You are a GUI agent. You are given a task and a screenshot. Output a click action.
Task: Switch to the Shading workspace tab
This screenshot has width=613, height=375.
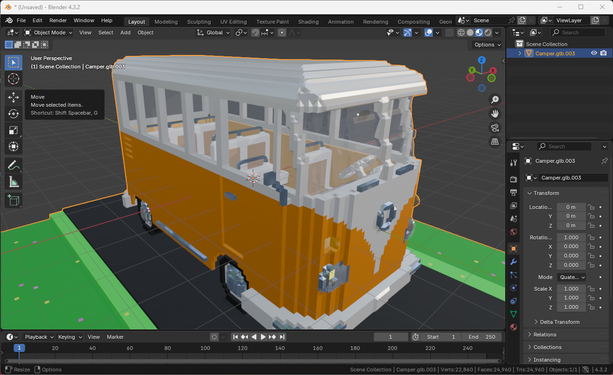point(308,22)
